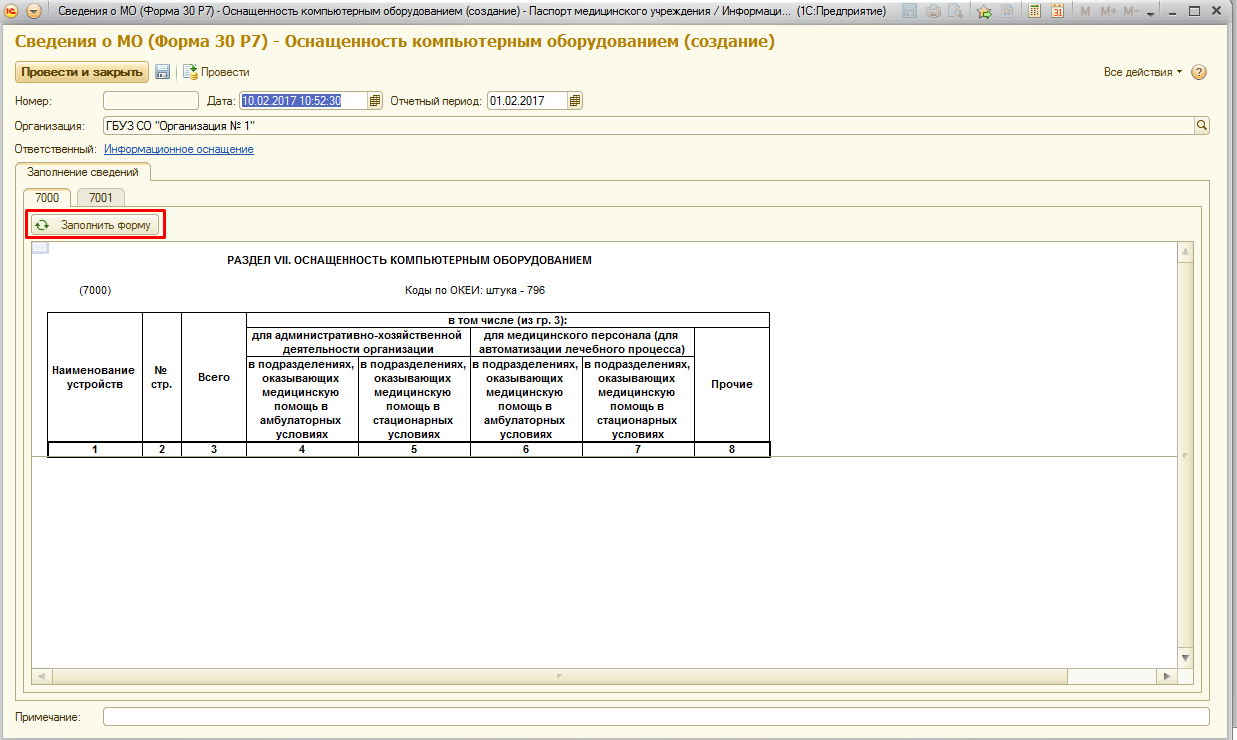Image resolution: width=1237 pixels, height=740 pixels.
Task: Click the Провести toolbar button
Action: coord(216,72)
